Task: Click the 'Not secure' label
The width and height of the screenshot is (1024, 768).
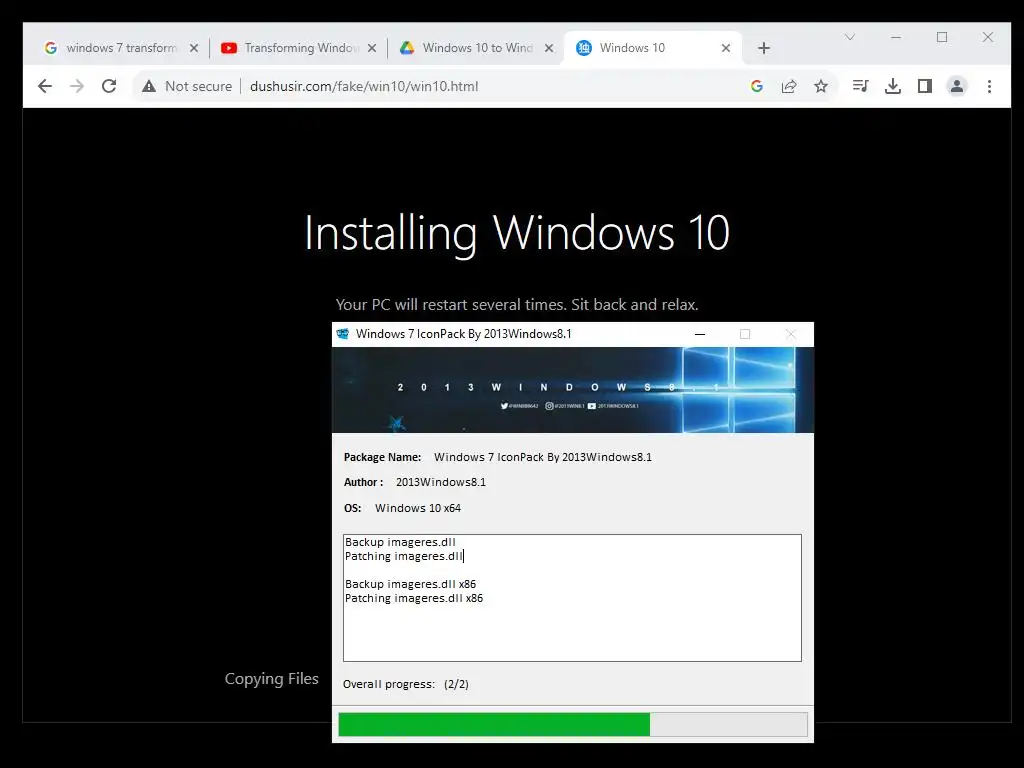Action: (x=199, y=86)
